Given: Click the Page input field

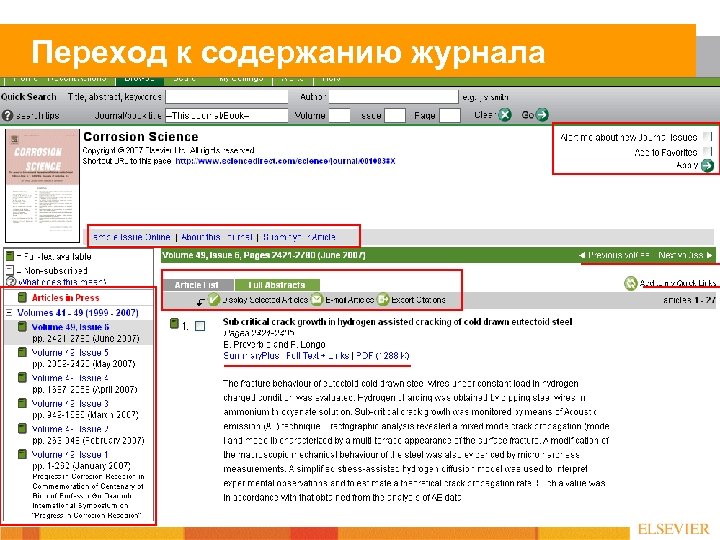Looking at the screenshot, I should click(450, 116).
